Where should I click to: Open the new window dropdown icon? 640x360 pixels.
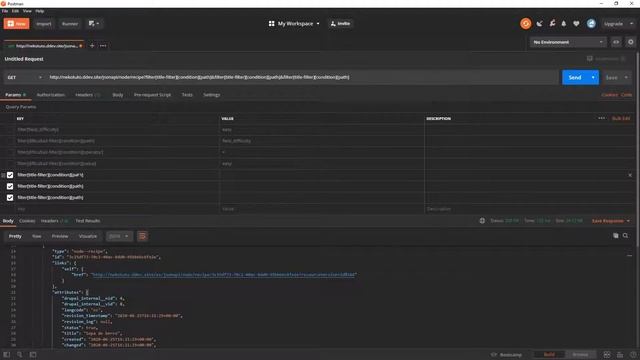click(x=94, y=24)
